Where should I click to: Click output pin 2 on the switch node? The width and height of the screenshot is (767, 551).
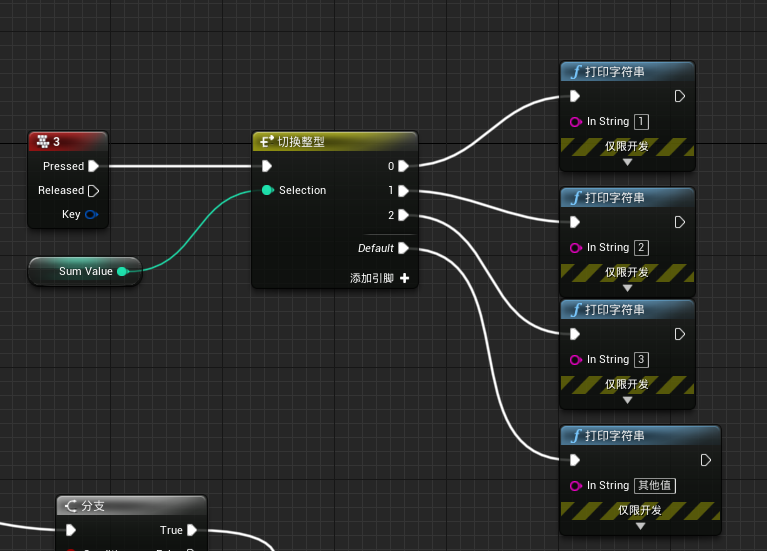click(403, 214)
